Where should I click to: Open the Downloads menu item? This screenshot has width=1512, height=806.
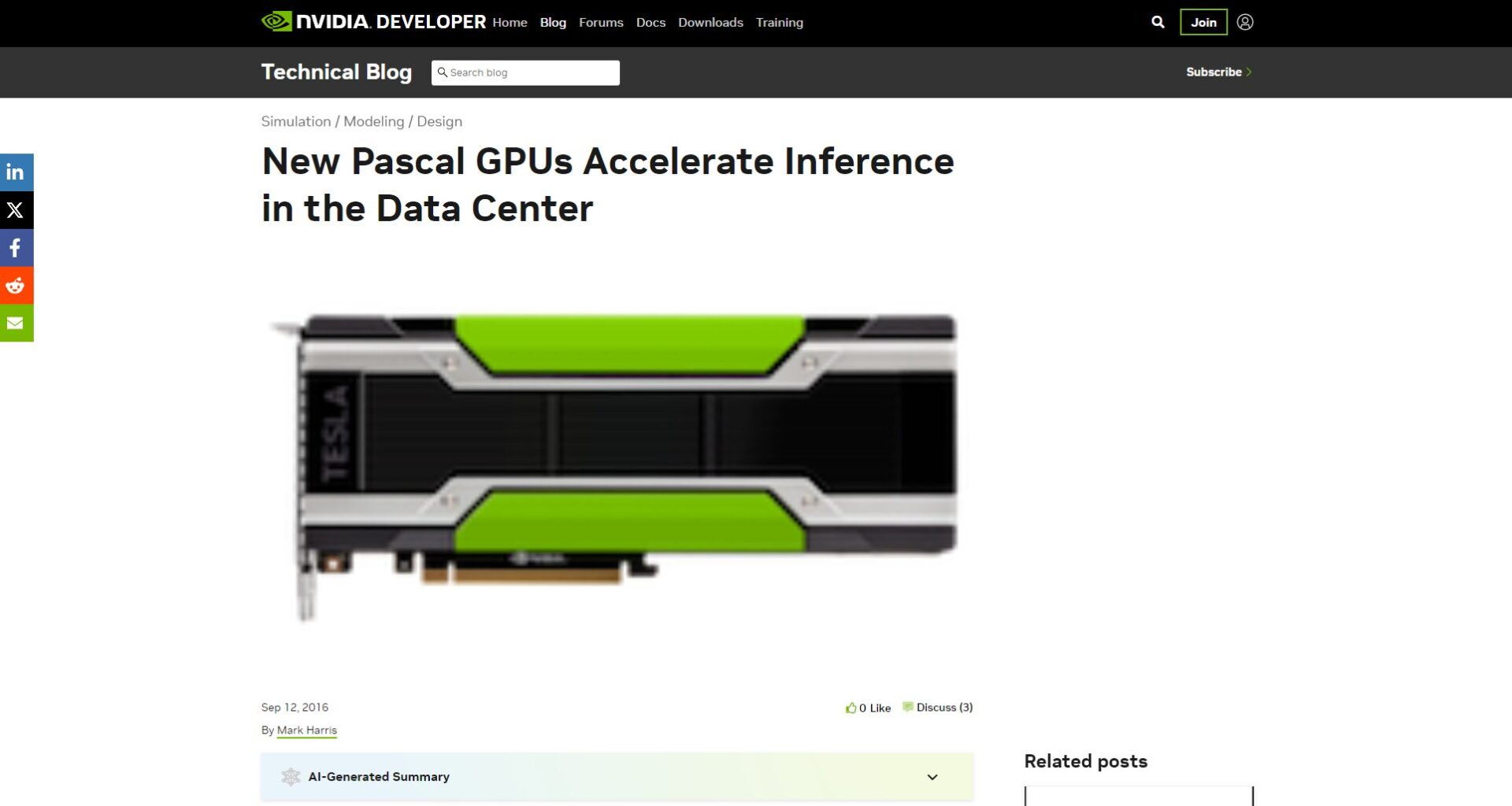click(x=710, y=22)
